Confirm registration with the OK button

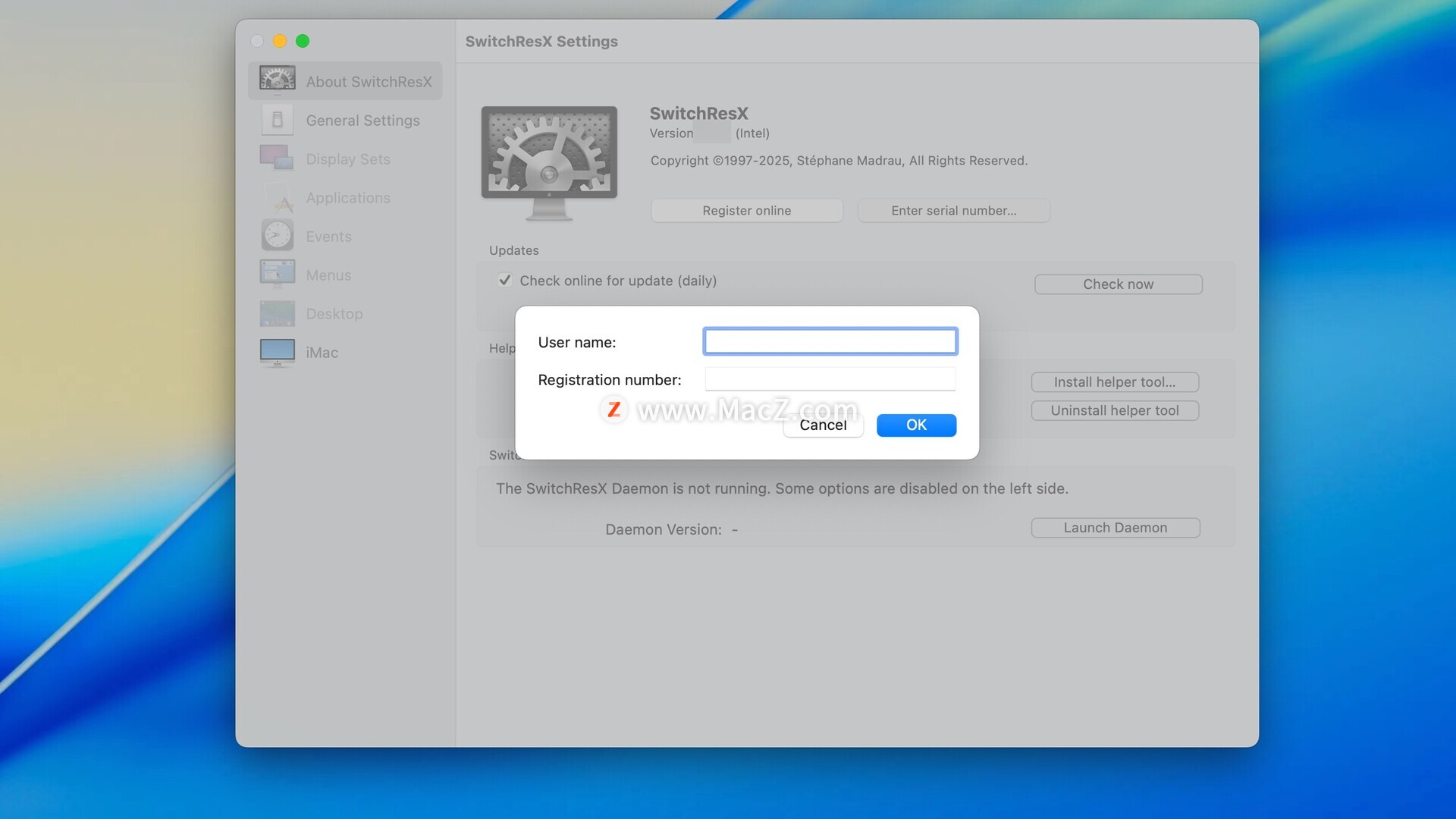(916, 425)
